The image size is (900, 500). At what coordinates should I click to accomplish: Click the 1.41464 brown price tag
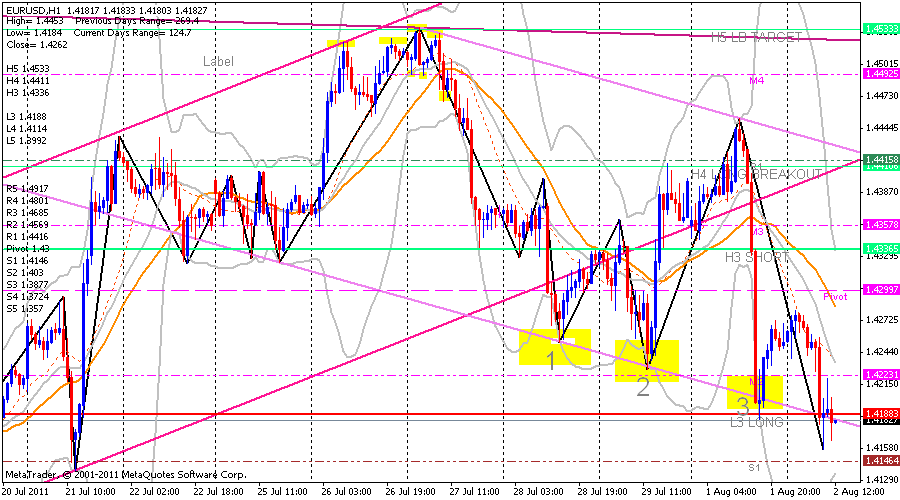tap(878, 459)
